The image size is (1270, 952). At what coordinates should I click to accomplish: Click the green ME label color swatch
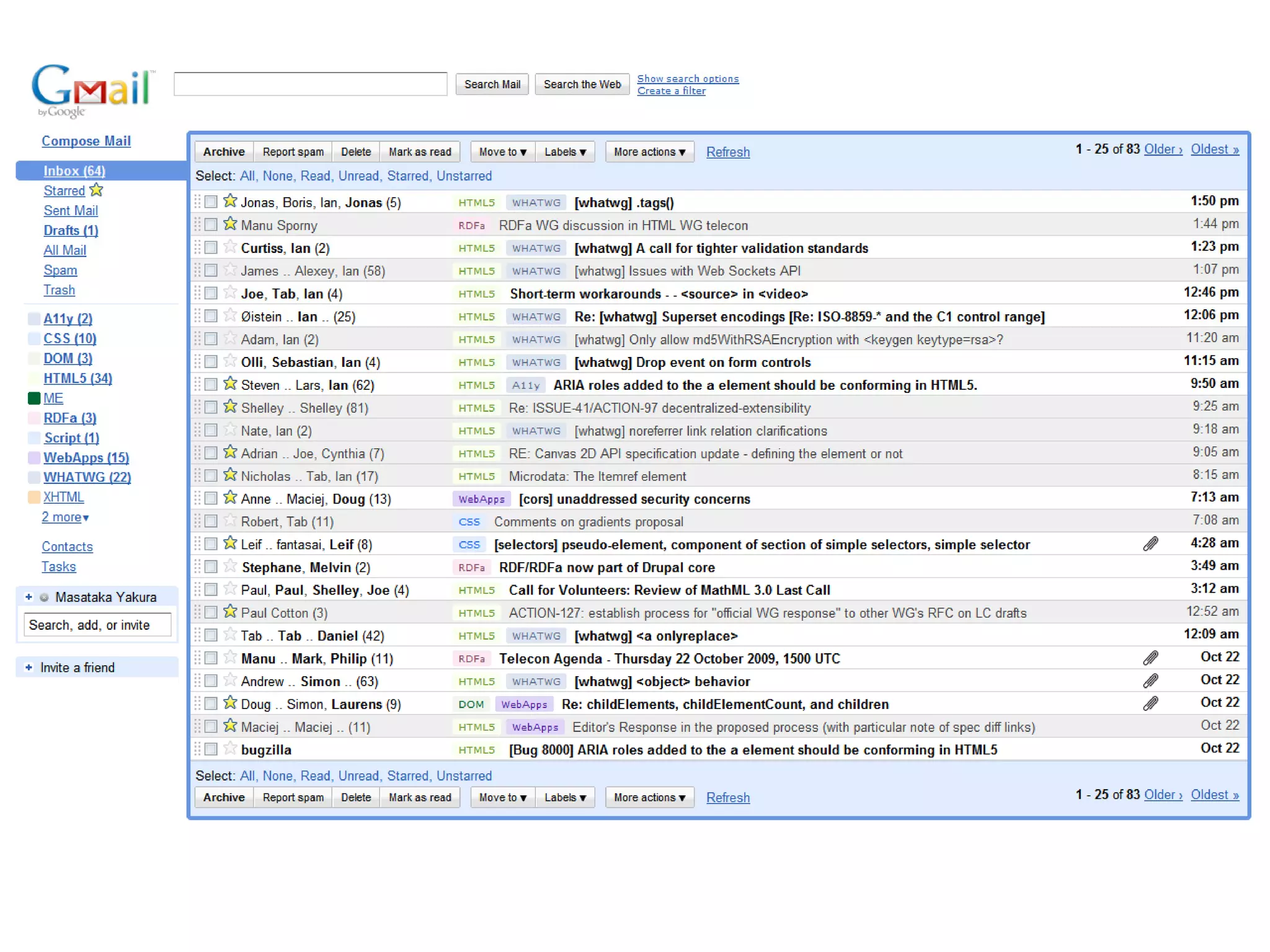coord(34,398)
